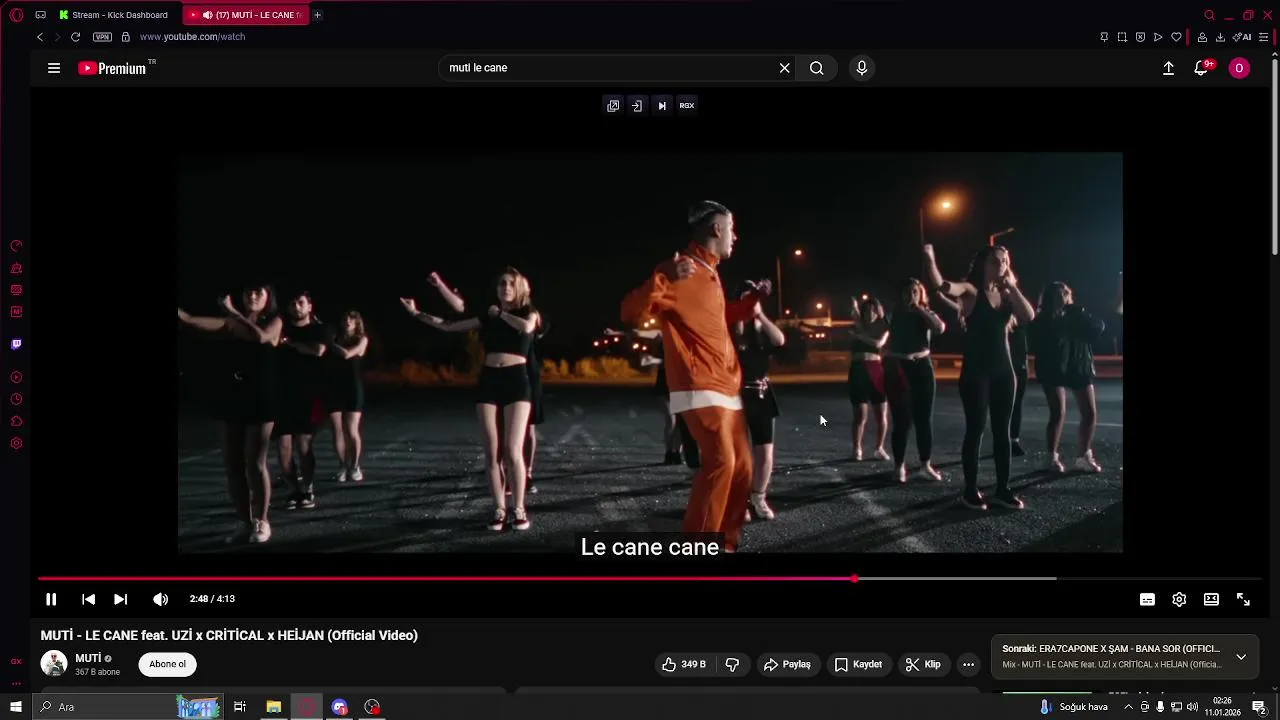Focus the address bar URL
The height and width of the screenshot is (720, 1280).
pos(192,37)
